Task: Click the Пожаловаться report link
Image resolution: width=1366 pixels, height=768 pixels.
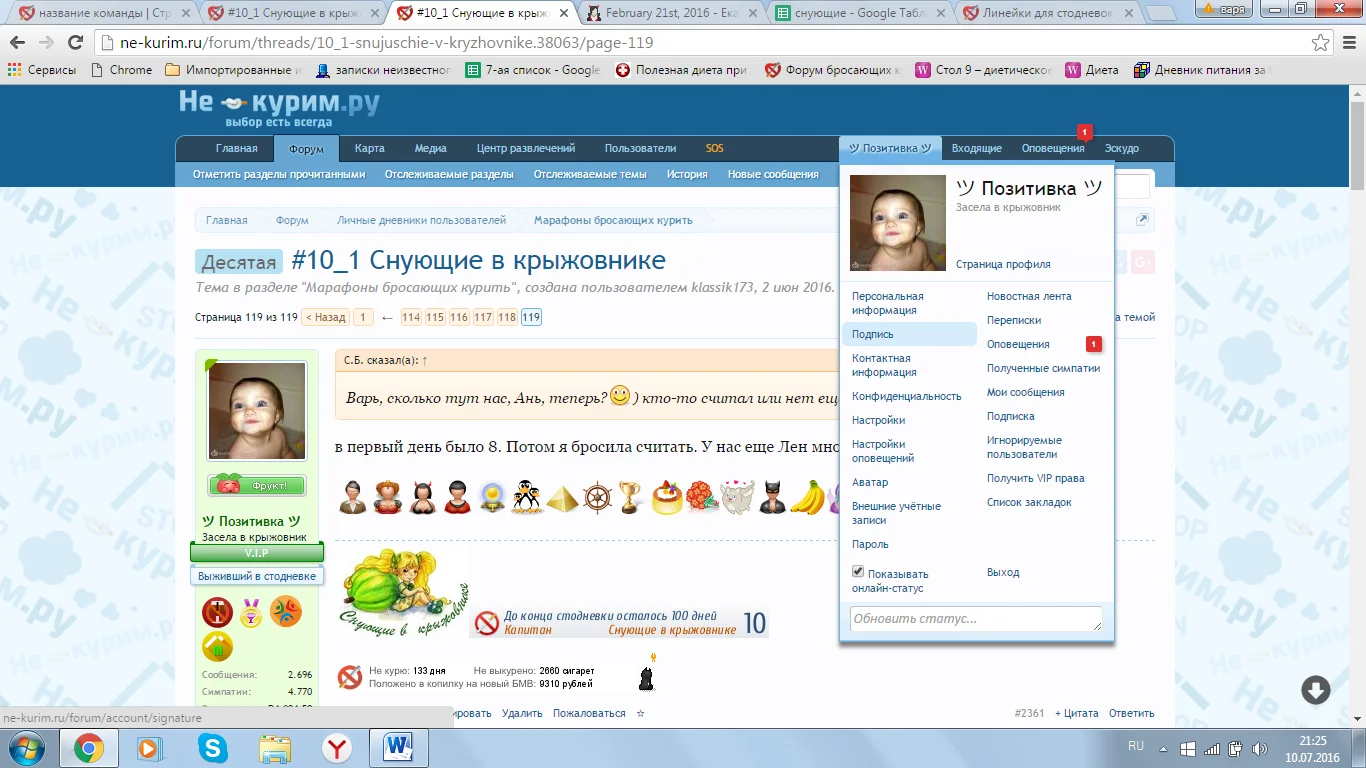Action: point(589,713)
